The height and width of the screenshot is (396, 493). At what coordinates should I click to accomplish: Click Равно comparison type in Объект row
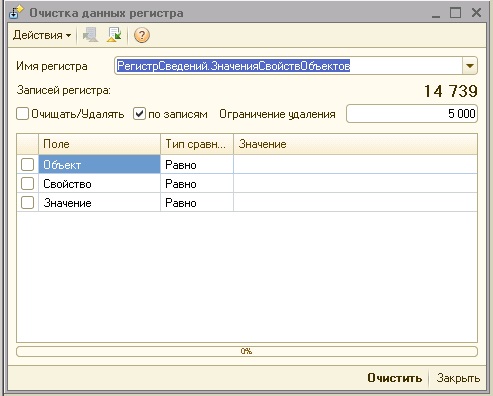(x=197, y=164)
